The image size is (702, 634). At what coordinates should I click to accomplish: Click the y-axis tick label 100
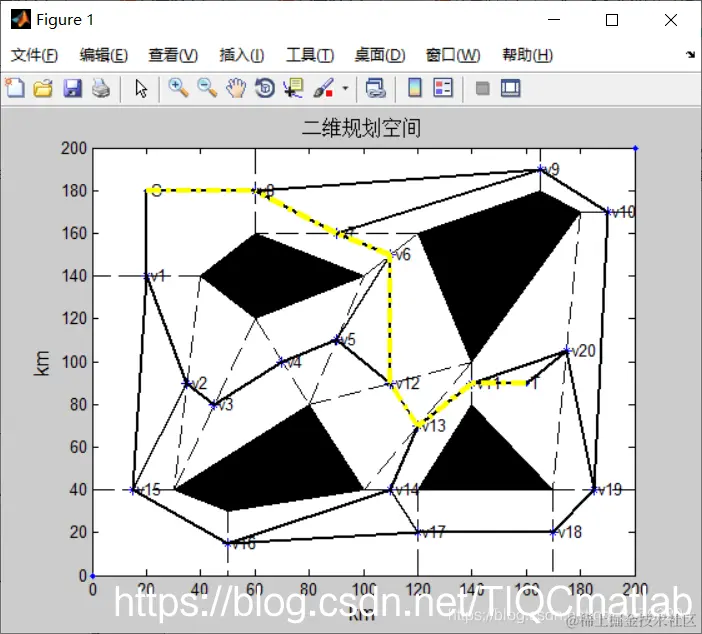coord(74,362)
